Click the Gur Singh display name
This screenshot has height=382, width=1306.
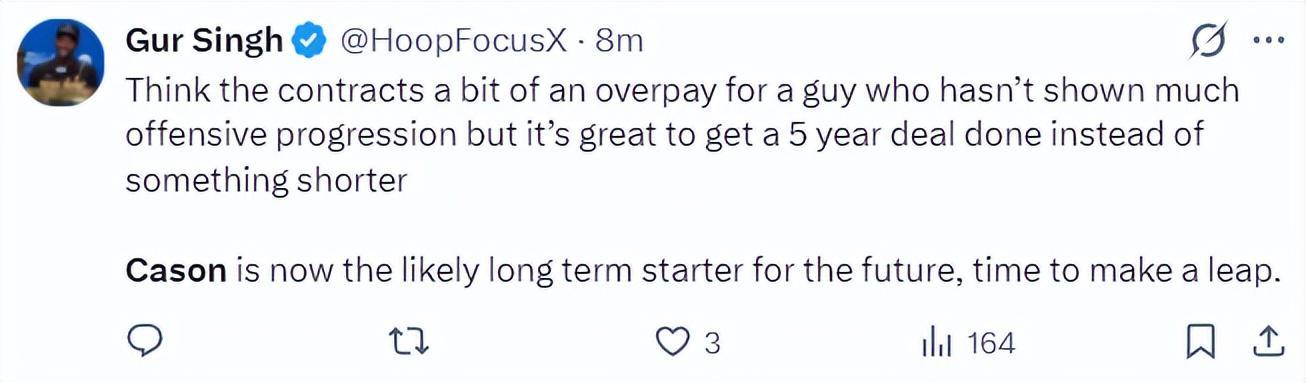tap(205, 41)
